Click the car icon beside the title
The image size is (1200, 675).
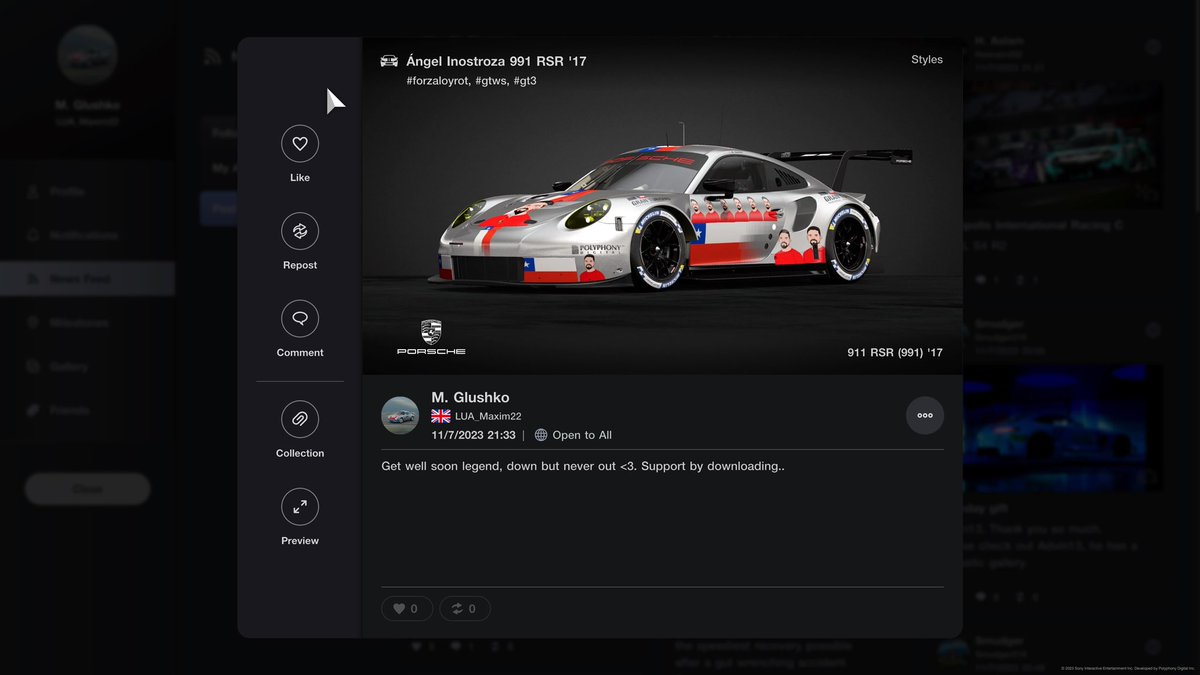point(390,62)
